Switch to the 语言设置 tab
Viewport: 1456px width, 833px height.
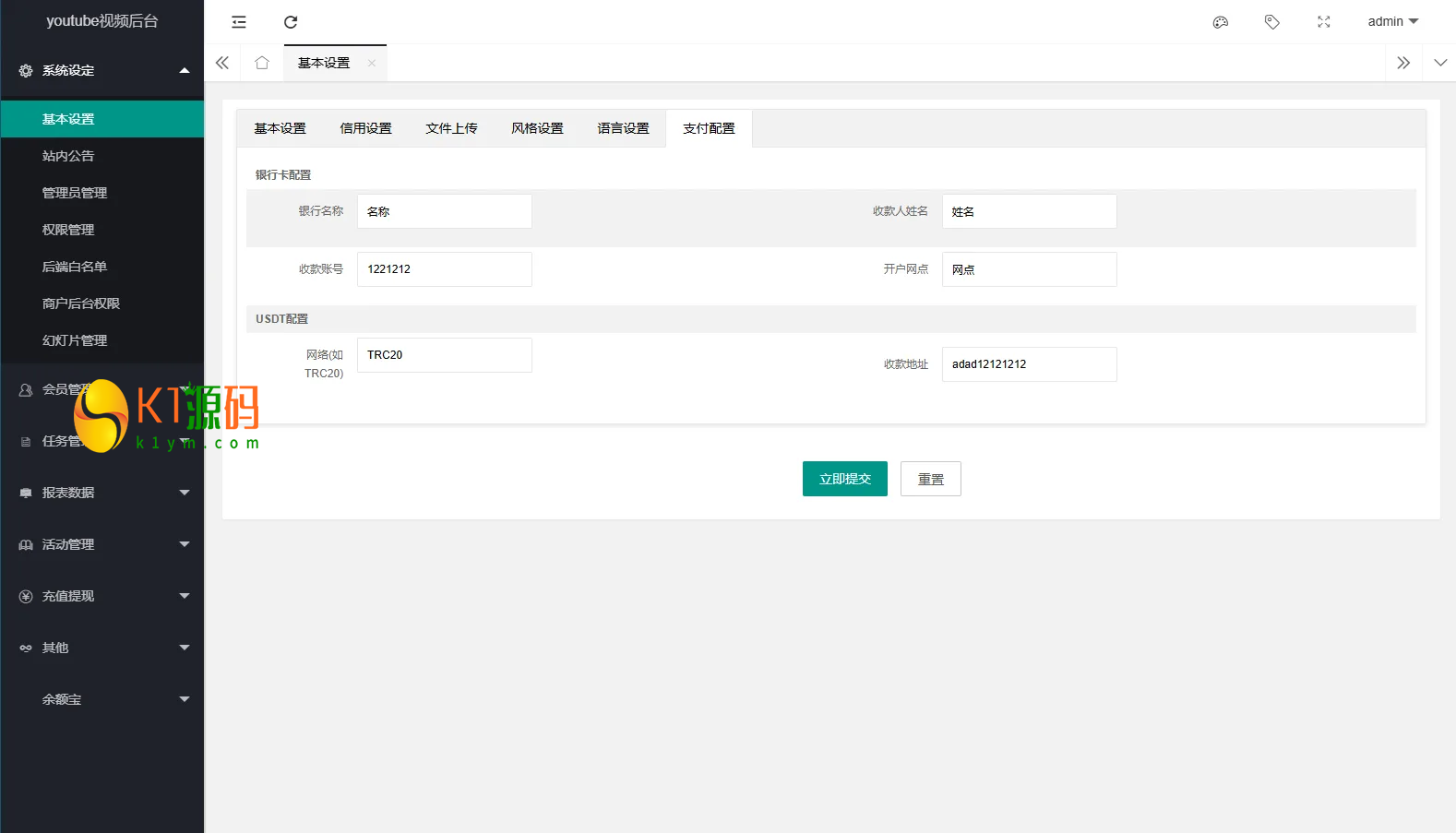[x=623, y=128]
